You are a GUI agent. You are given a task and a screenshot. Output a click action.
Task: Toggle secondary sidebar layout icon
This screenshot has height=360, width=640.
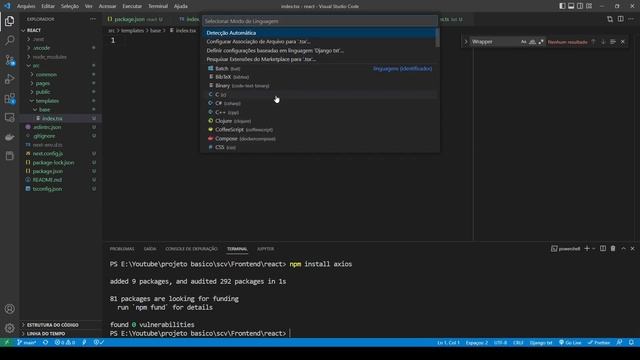pos(580,6)
